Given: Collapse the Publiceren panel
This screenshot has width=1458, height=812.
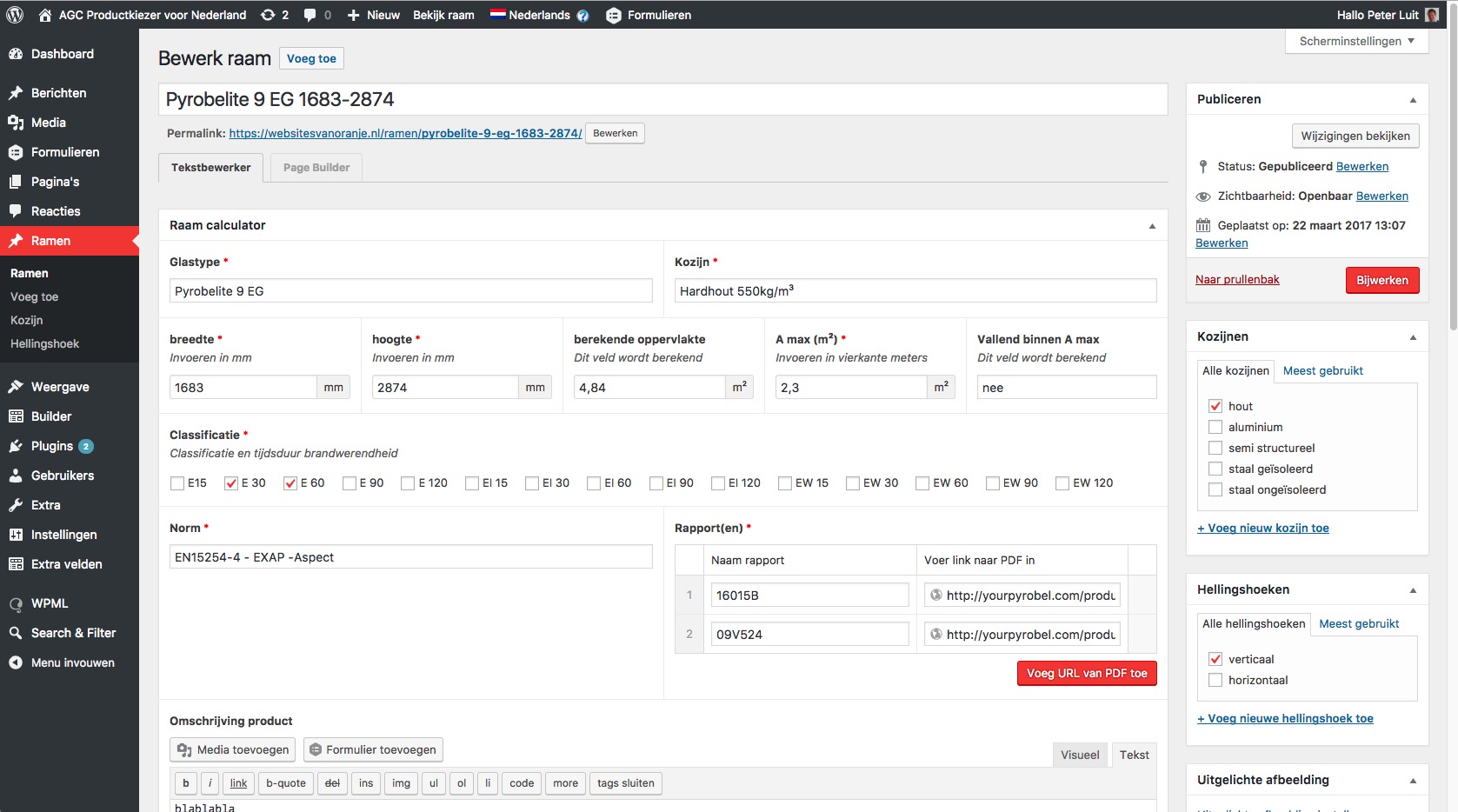Looking at the screenshot, I should [1413, 100].
